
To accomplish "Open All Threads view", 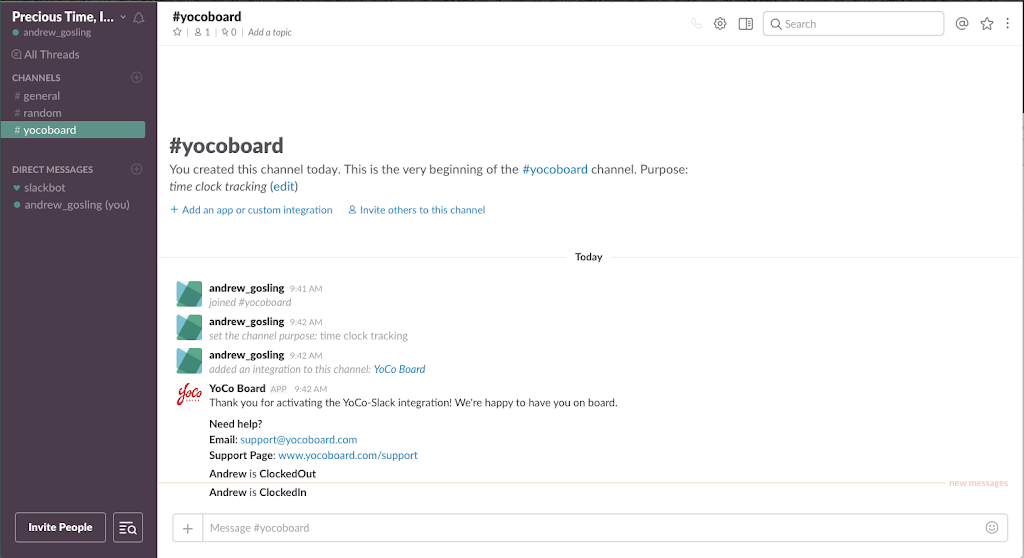I will pos(46,55).
